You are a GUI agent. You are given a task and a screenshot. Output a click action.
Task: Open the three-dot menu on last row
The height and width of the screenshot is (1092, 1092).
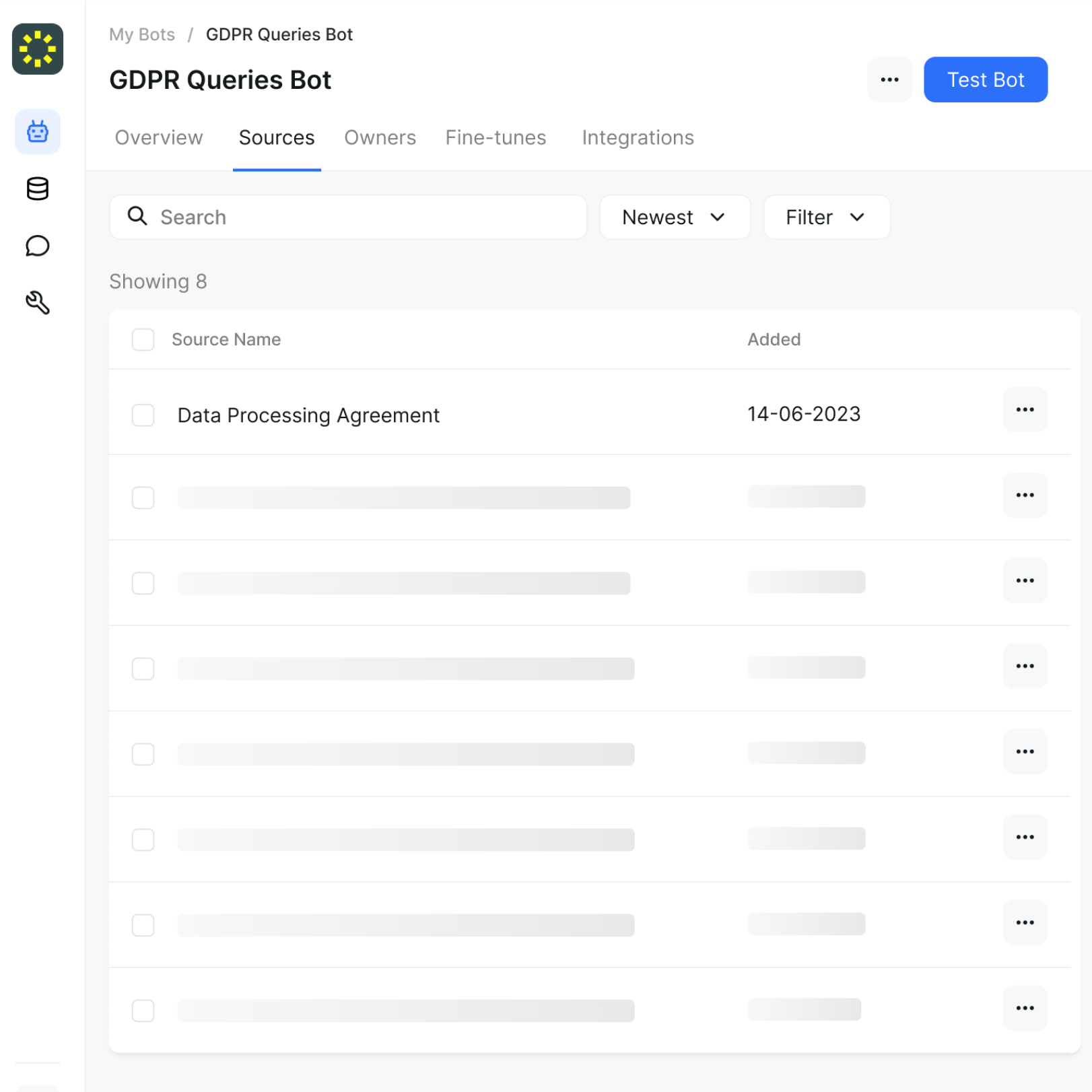[x=1024, y=1008]
